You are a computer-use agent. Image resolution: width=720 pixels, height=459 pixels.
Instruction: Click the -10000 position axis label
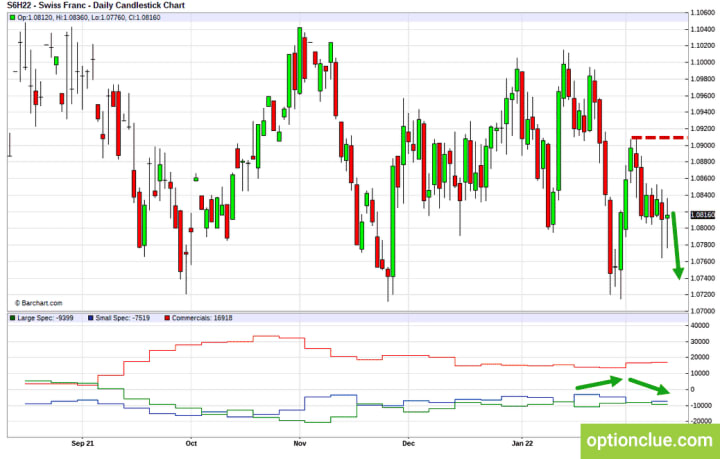[x=699, y=405]
